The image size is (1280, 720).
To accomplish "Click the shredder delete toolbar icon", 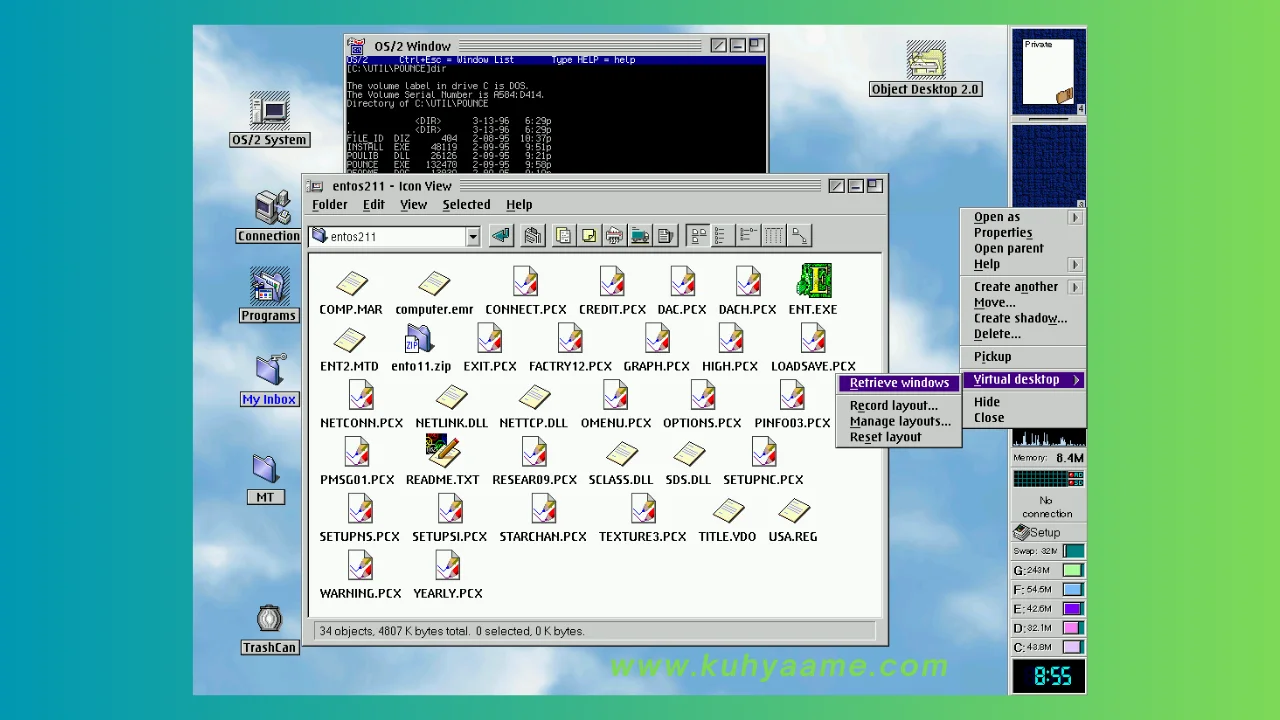I will point(614,236).
